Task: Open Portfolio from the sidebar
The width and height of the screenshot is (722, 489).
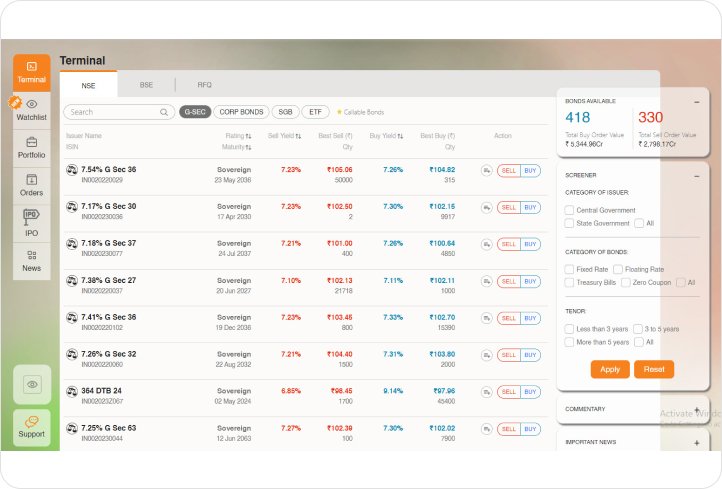Action: point(32,142)
